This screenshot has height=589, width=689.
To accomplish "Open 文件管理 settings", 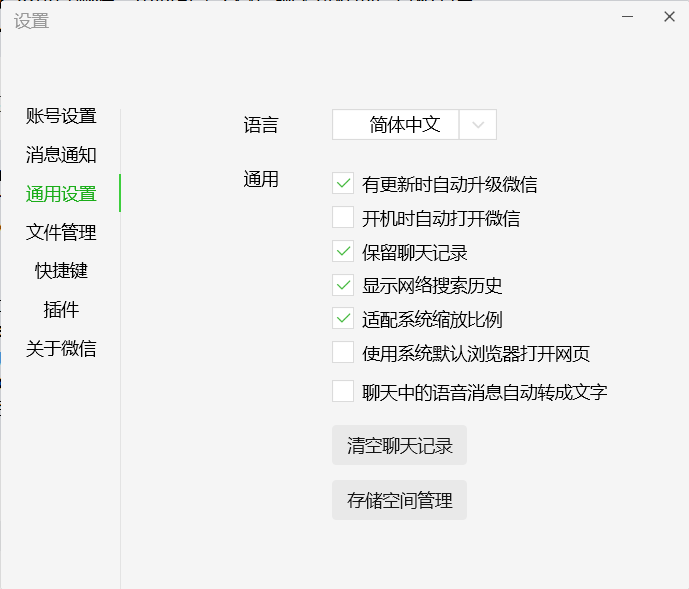I will coord(61,232).
